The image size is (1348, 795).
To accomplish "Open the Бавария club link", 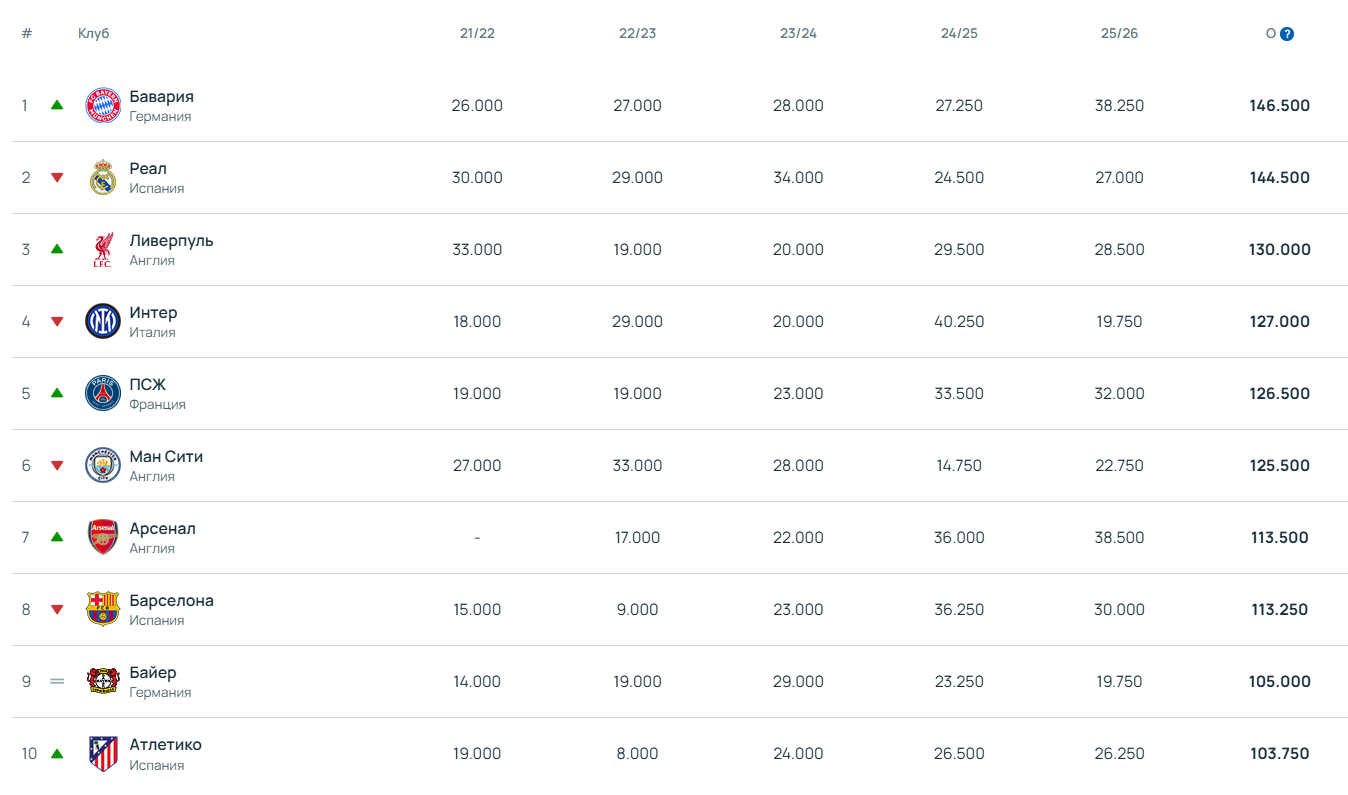I will coord(161,97).
